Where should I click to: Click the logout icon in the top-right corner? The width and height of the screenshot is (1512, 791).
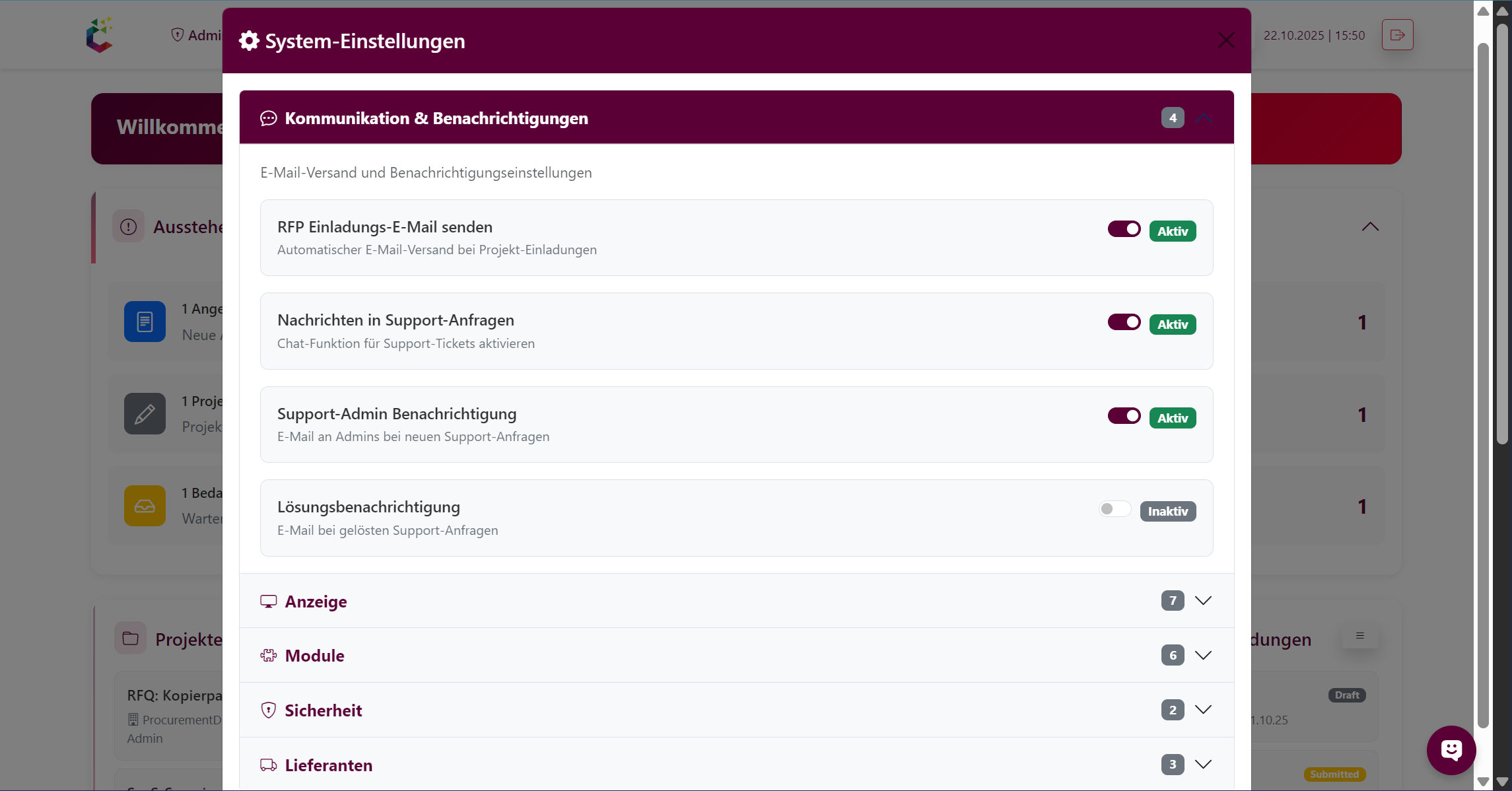click(1397, 35)
